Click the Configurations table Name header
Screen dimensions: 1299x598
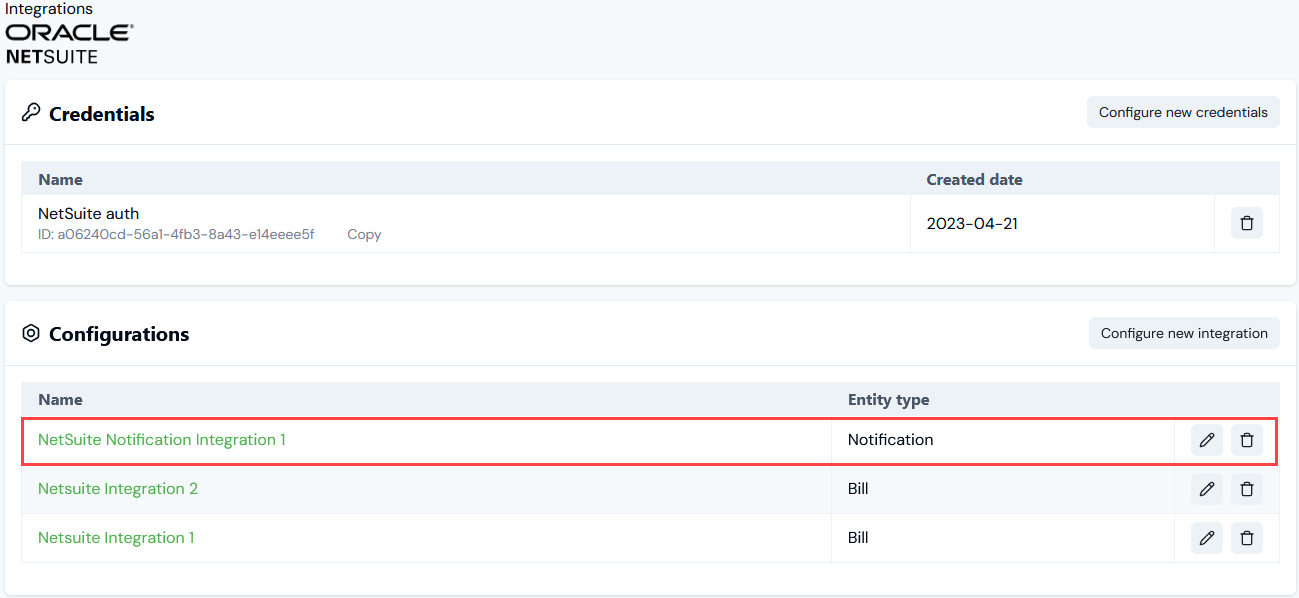[x=60, y=400]
